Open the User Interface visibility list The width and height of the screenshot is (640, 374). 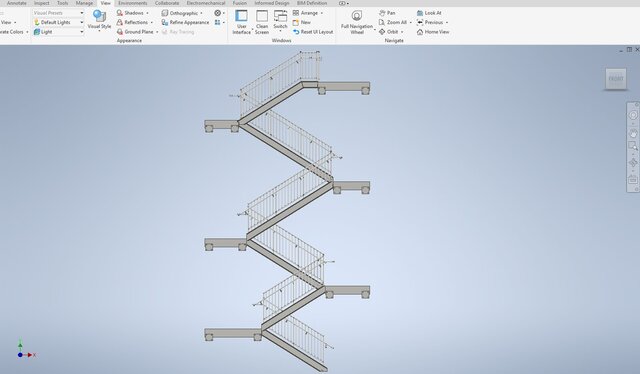[x=241, y=22]
